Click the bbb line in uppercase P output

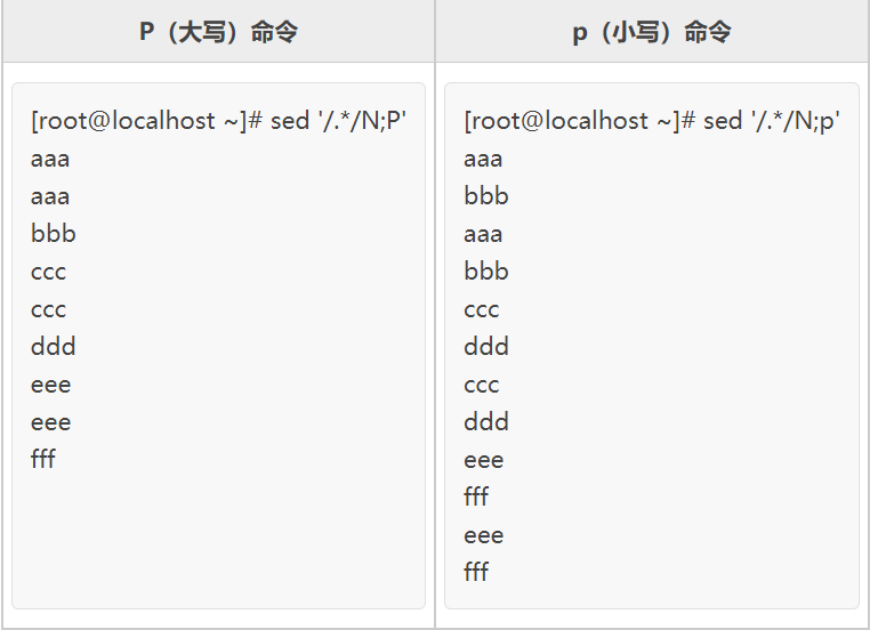coord(53,234)
